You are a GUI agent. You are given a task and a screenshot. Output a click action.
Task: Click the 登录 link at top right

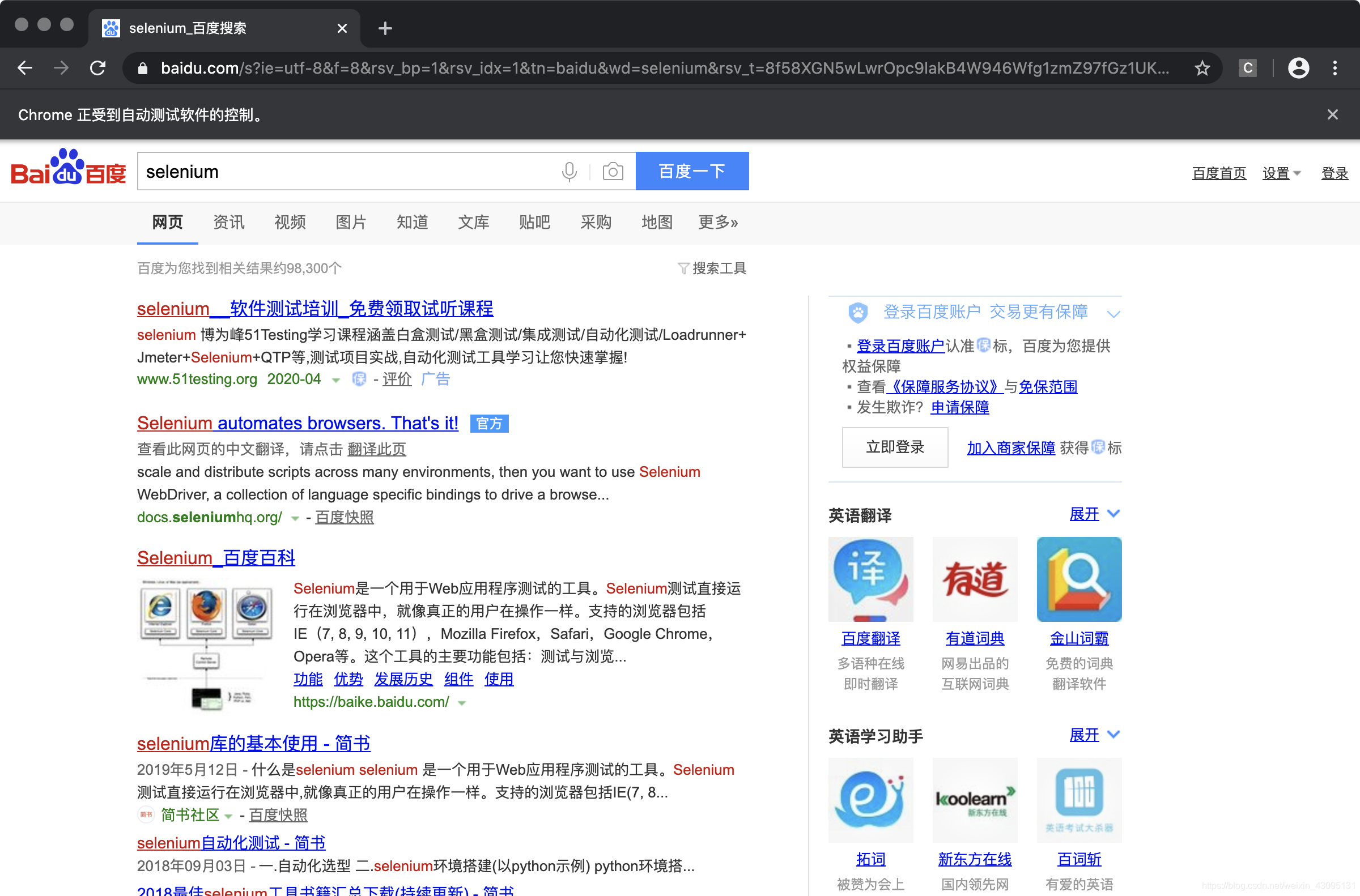click(x=1335, y=173)
